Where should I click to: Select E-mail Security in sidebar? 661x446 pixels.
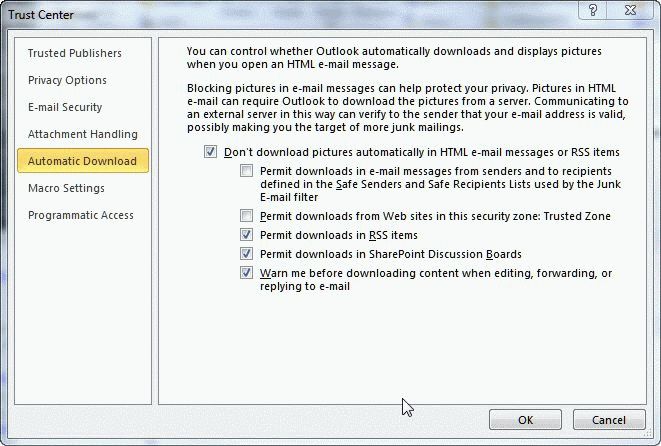tap(65, 107)
